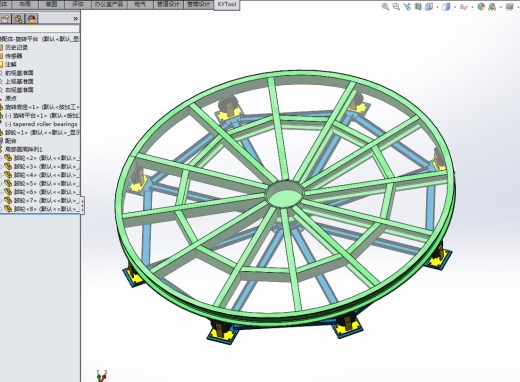Open the Display Style dropdown arrow
This screenshot has width=520, height=382.
point(454,7)
